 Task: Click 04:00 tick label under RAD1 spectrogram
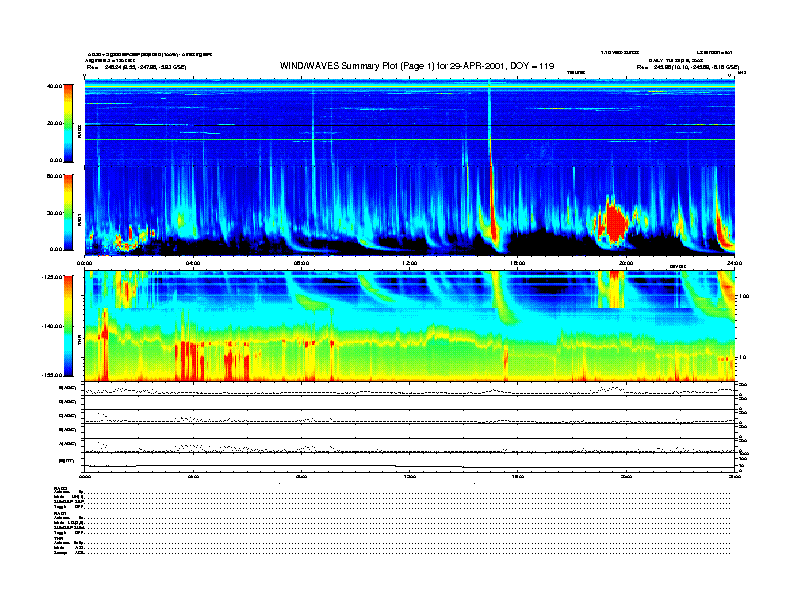click(193, 263)
